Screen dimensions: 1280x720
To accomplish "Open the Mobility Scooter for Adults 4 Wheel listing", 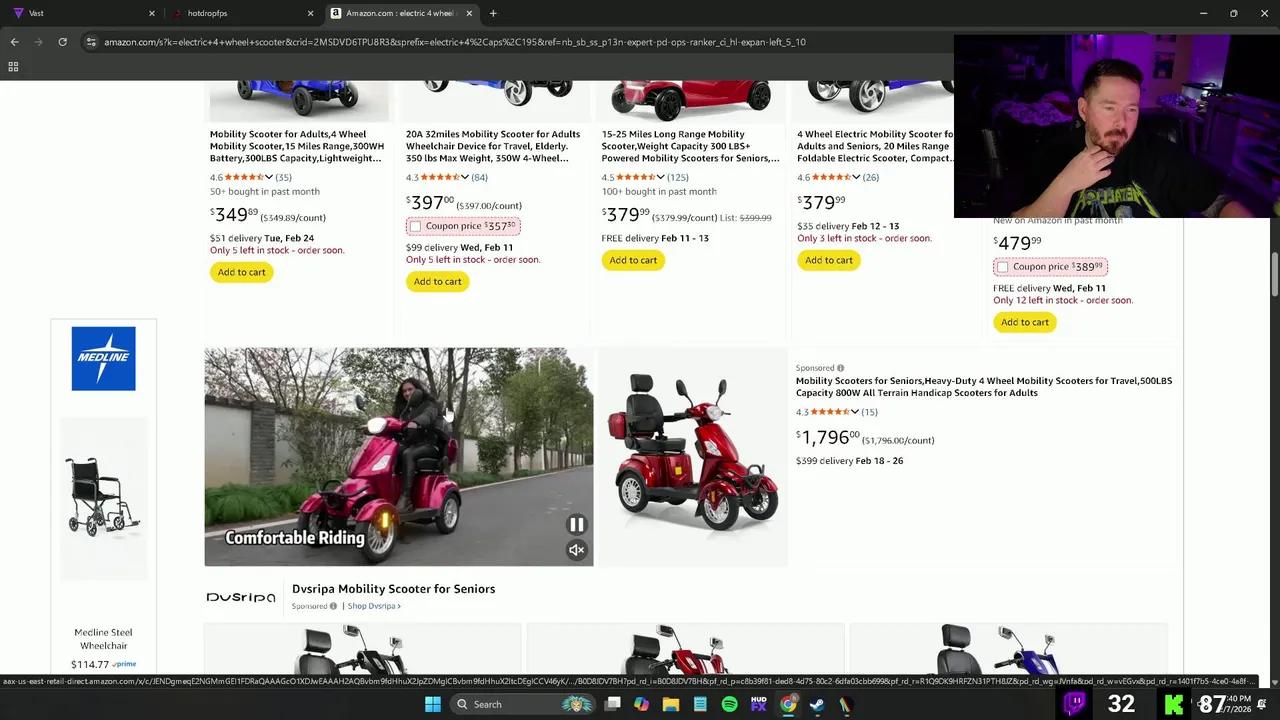I will pos(297,146).
